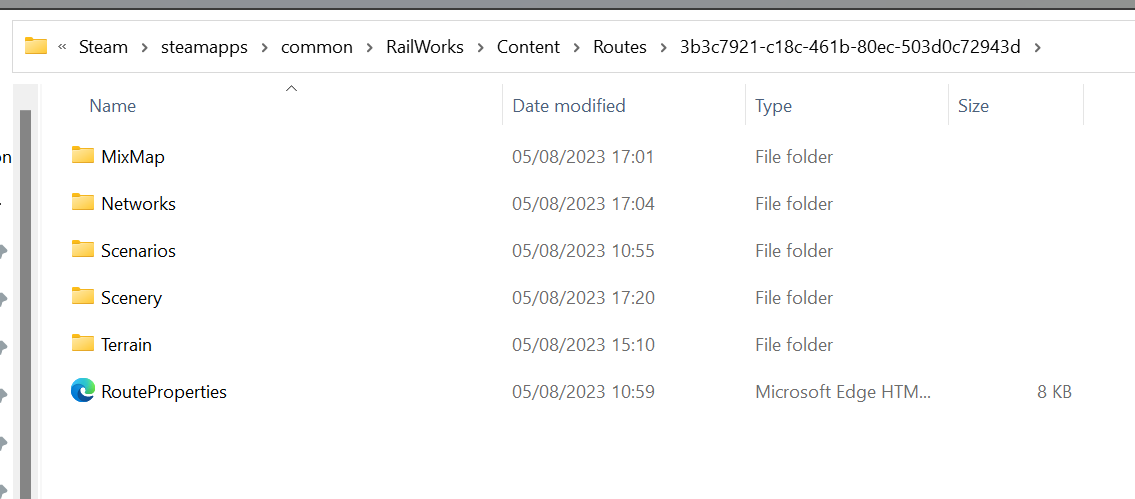
Task: Select the Networks folder icon
Action: coord(82,202)
